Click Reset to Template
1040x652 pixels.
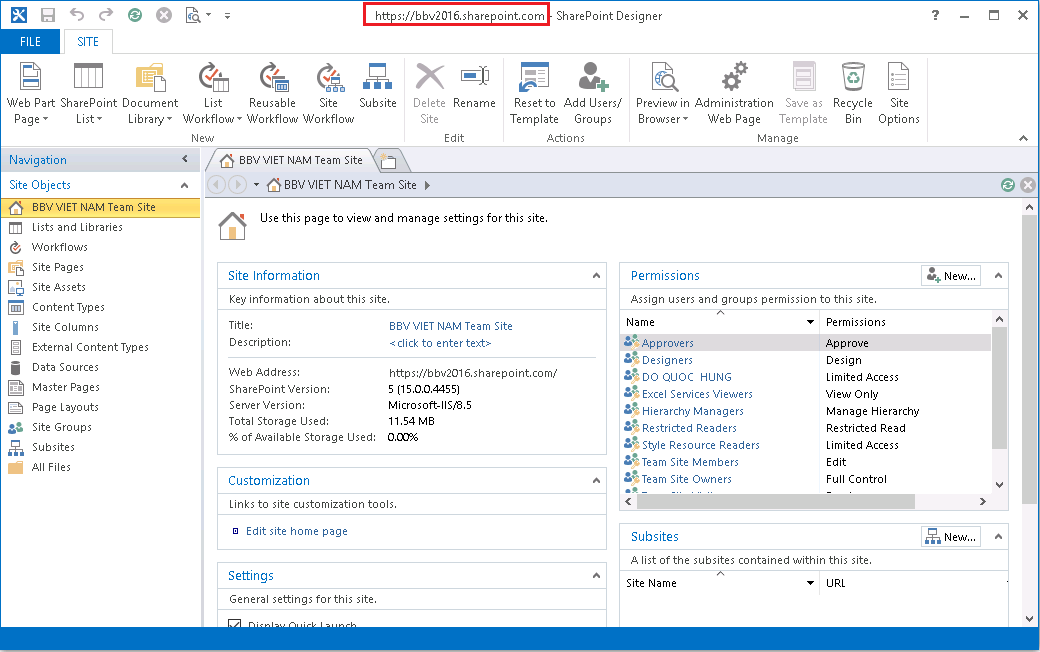(x=535, y=94)
